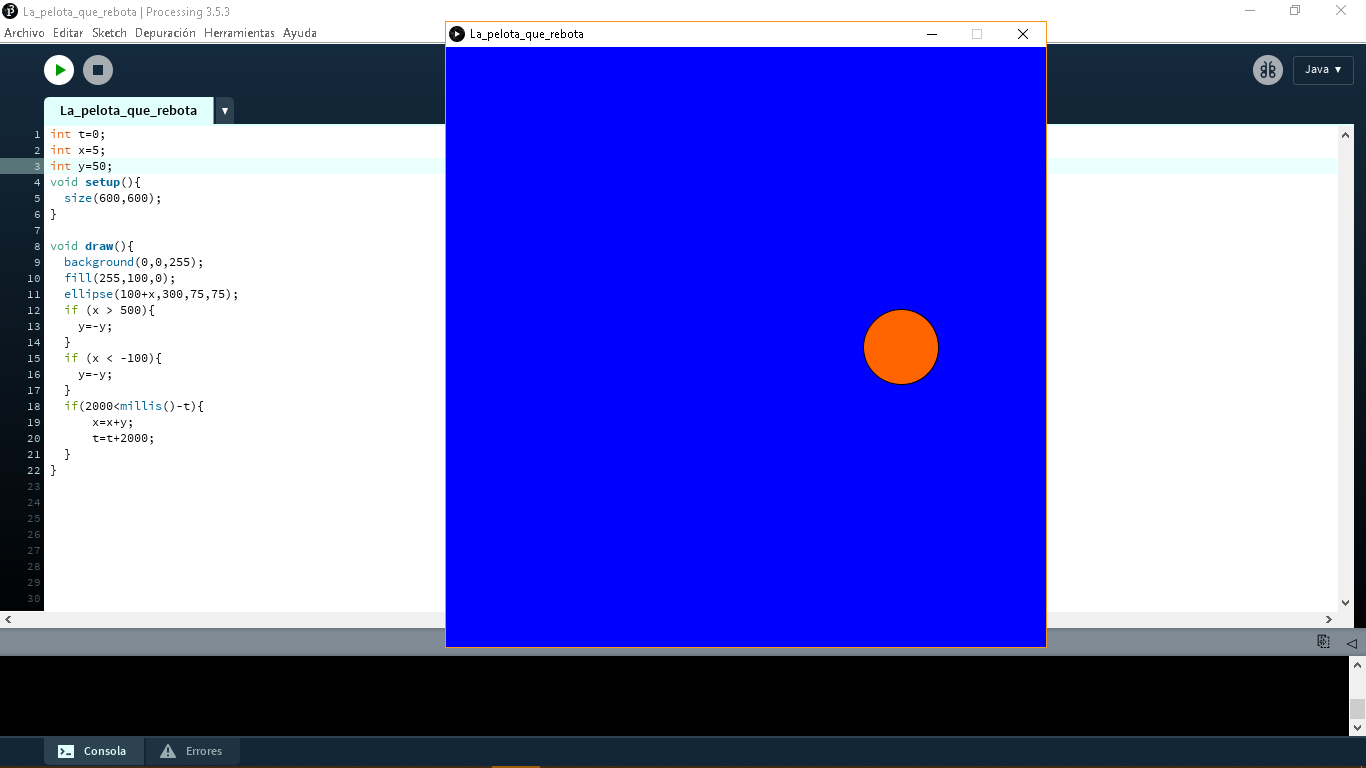Expand the tab arrow menu beside sketch tab

(225, 111)
